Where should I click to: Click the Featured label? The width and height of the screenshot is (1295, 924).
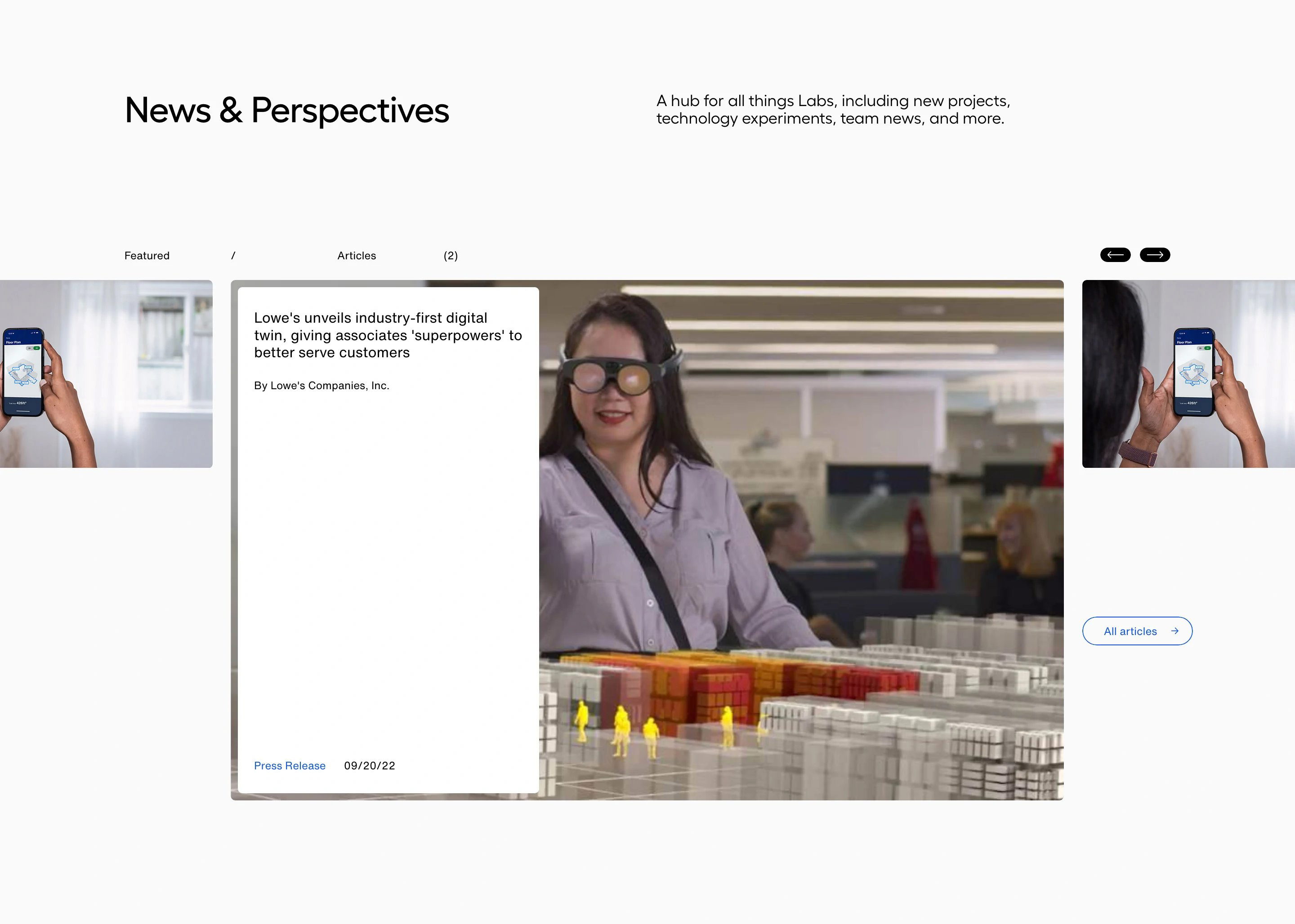coord(147,255)
